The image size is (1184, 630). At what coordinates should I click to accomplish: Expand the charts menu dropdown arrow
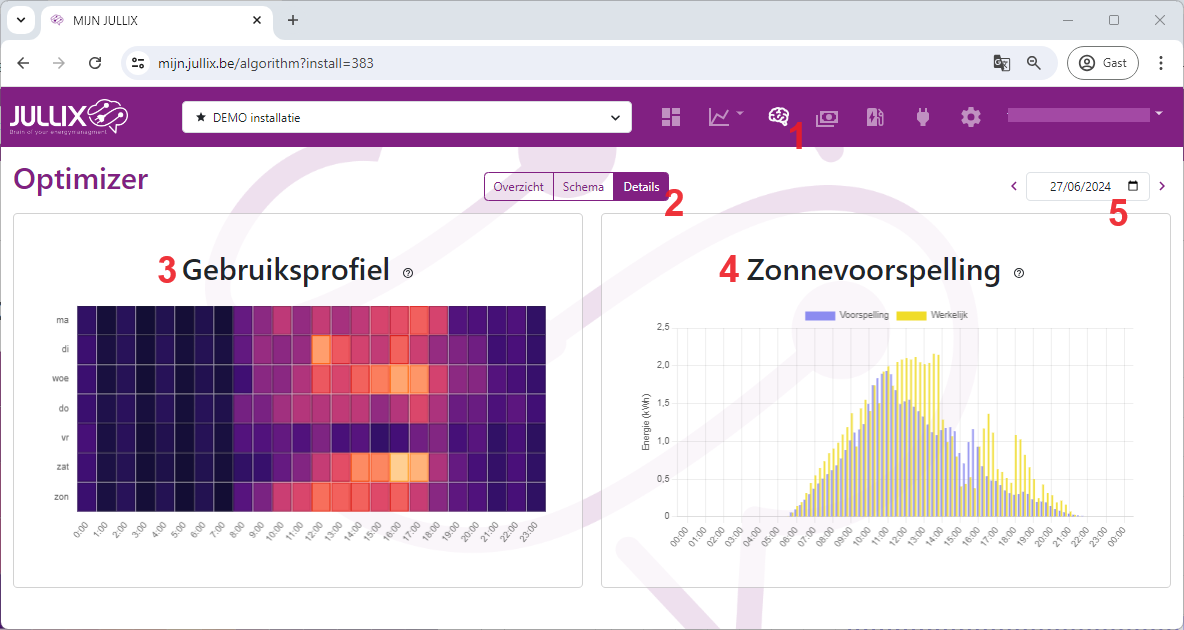pyautogui.click(x=740, y=114)
